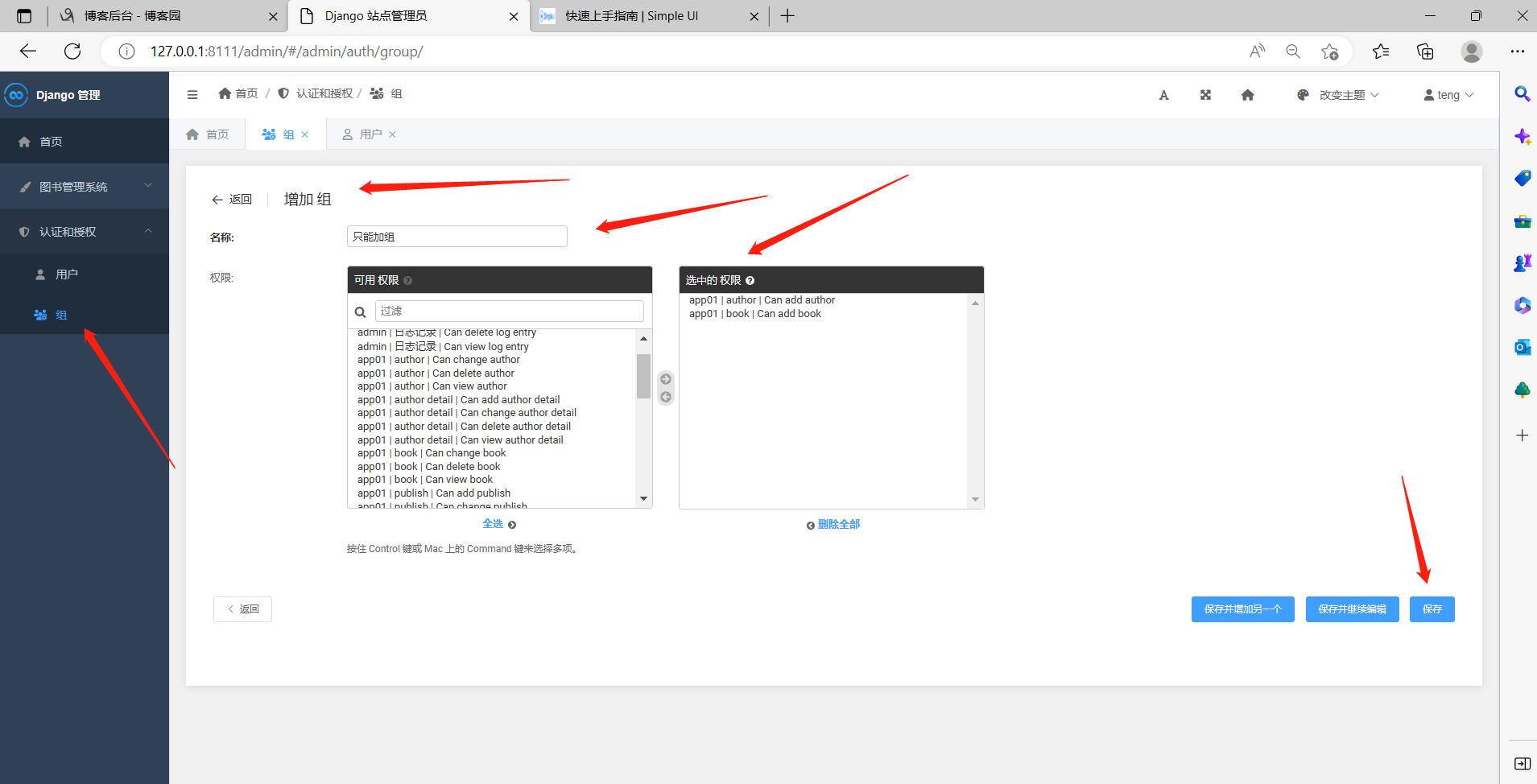Open the Edge sidebar tools briefcase

click(1522, 221)
